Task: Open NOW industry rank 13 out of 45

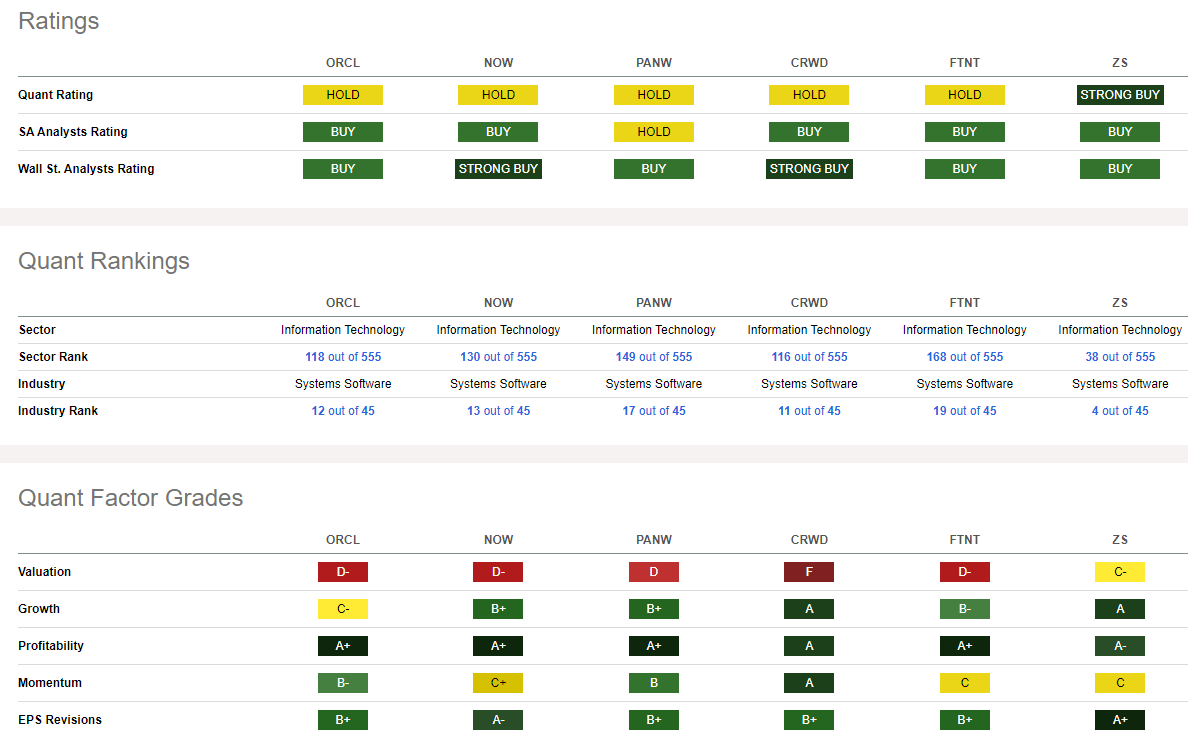Action: (x=499, y=411)
